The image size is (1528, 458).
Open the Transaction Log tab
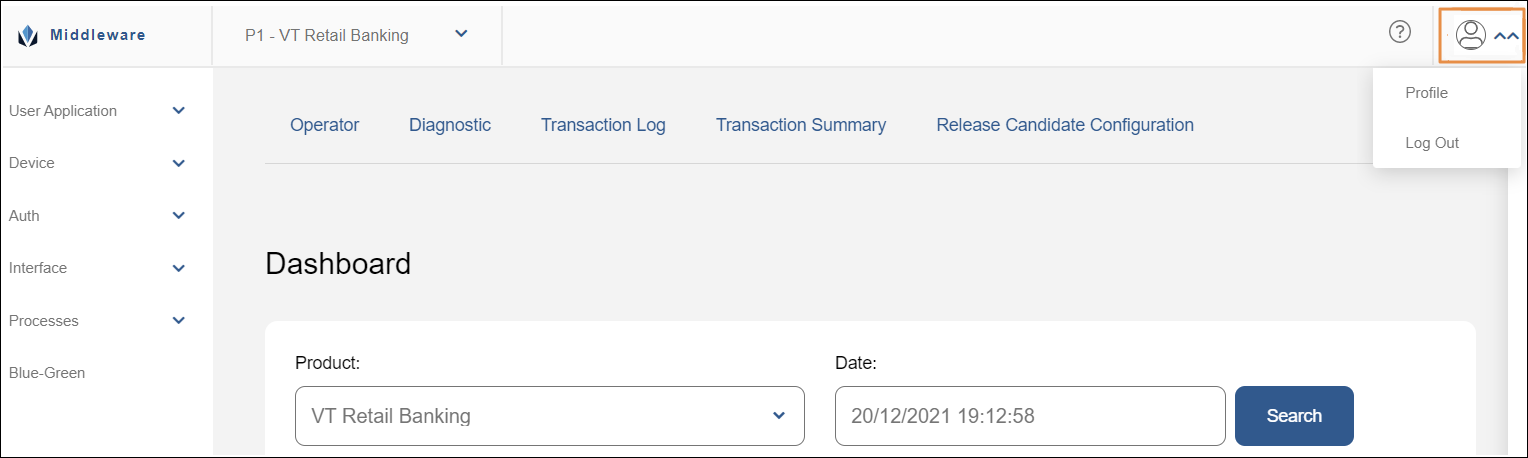point(603,125)
